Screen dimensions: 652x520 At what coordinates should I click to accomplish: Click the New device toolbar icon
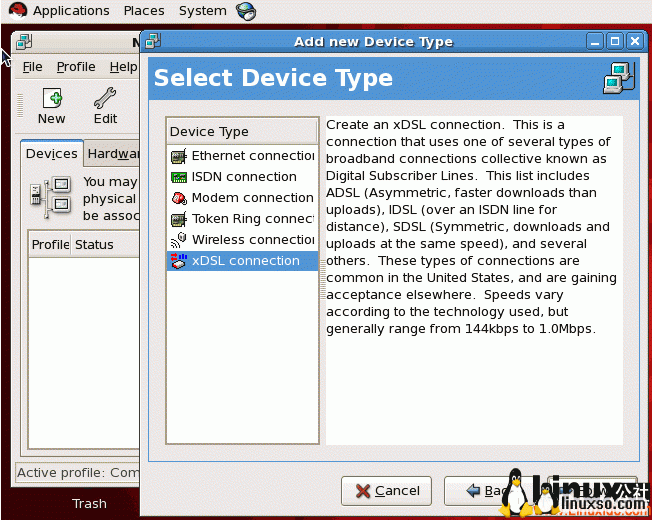52,99
